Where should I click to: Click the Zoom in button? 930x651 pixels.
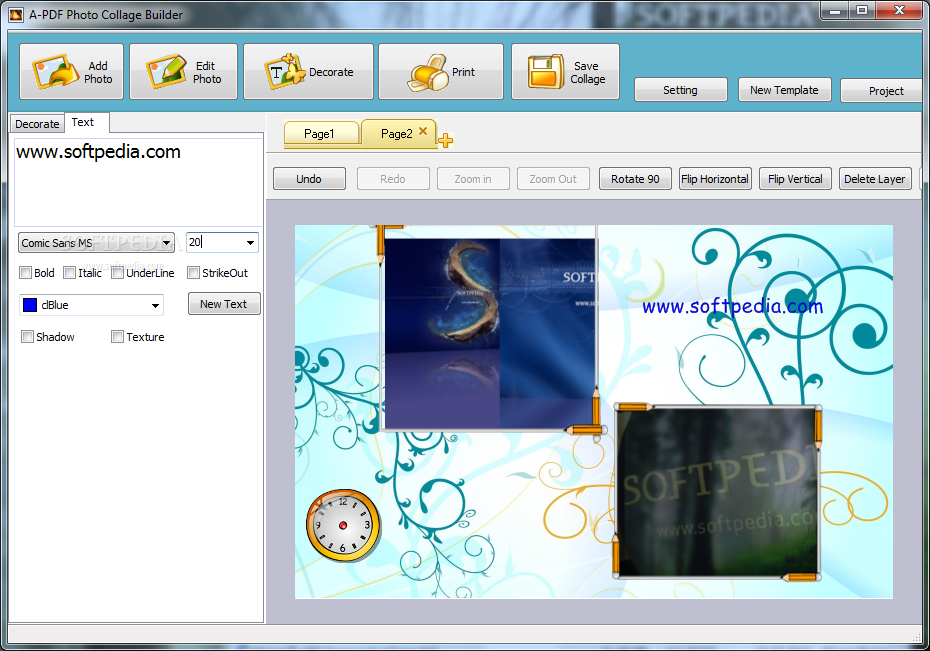coord(473,179)
